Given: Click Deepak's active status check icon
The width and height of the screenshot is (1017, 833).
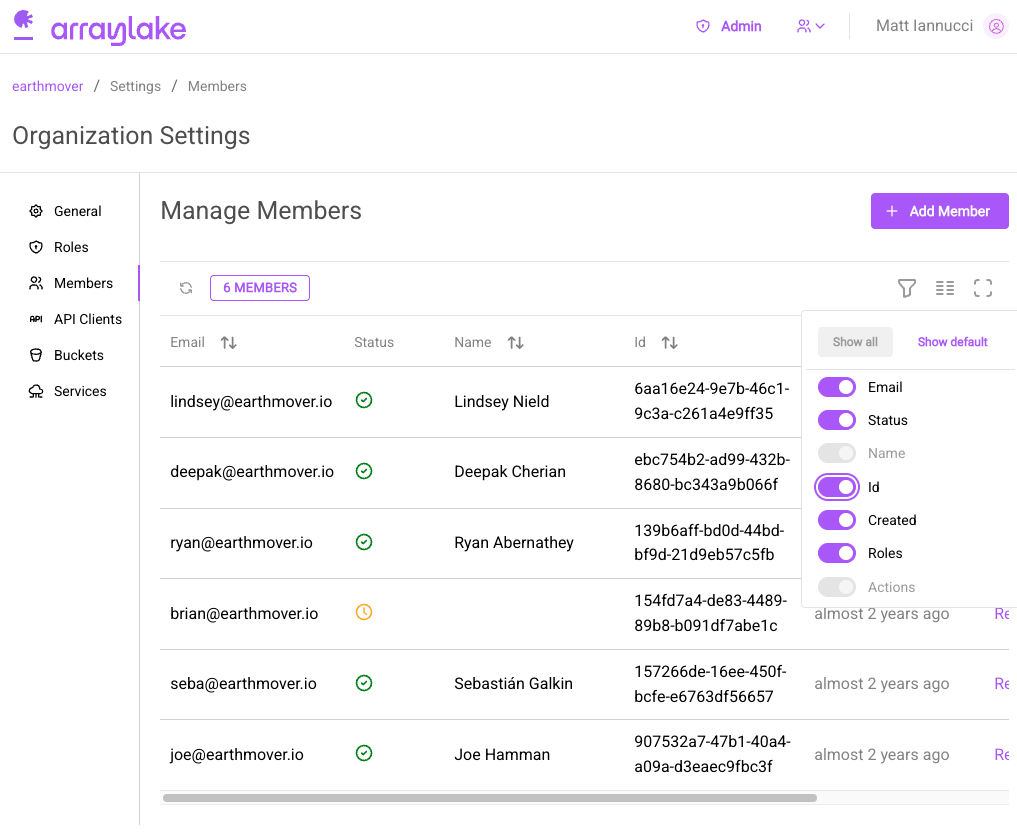Looking at the screenshot, I should (x=364, y=472).
